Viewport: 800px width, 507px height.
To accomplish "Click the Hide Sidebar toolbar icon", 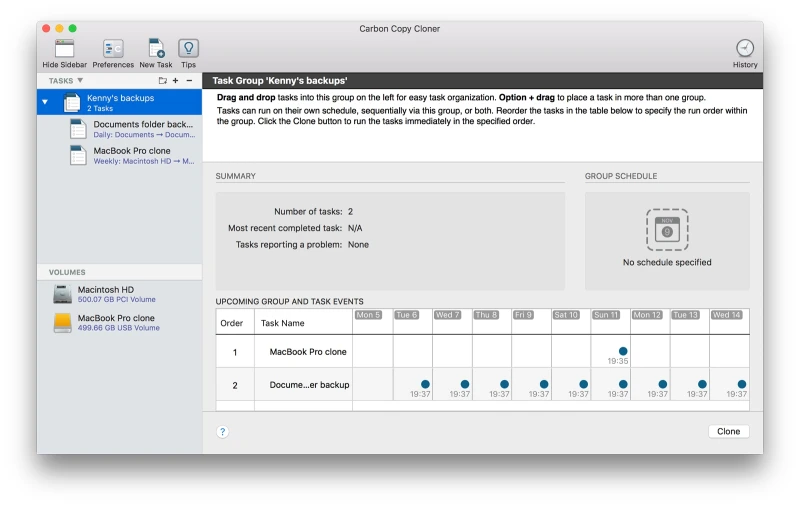I will click(x=64, y=49).
